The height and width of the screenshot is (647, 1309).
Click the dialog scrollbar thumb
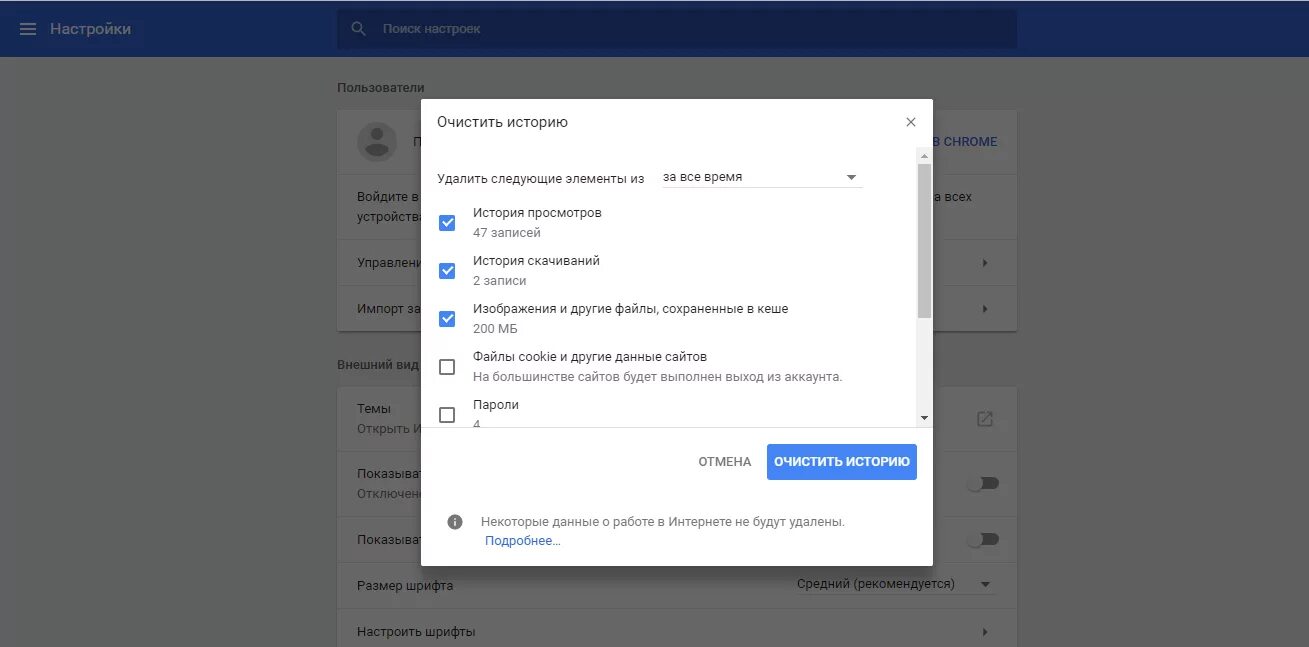(x=924, y=240)
